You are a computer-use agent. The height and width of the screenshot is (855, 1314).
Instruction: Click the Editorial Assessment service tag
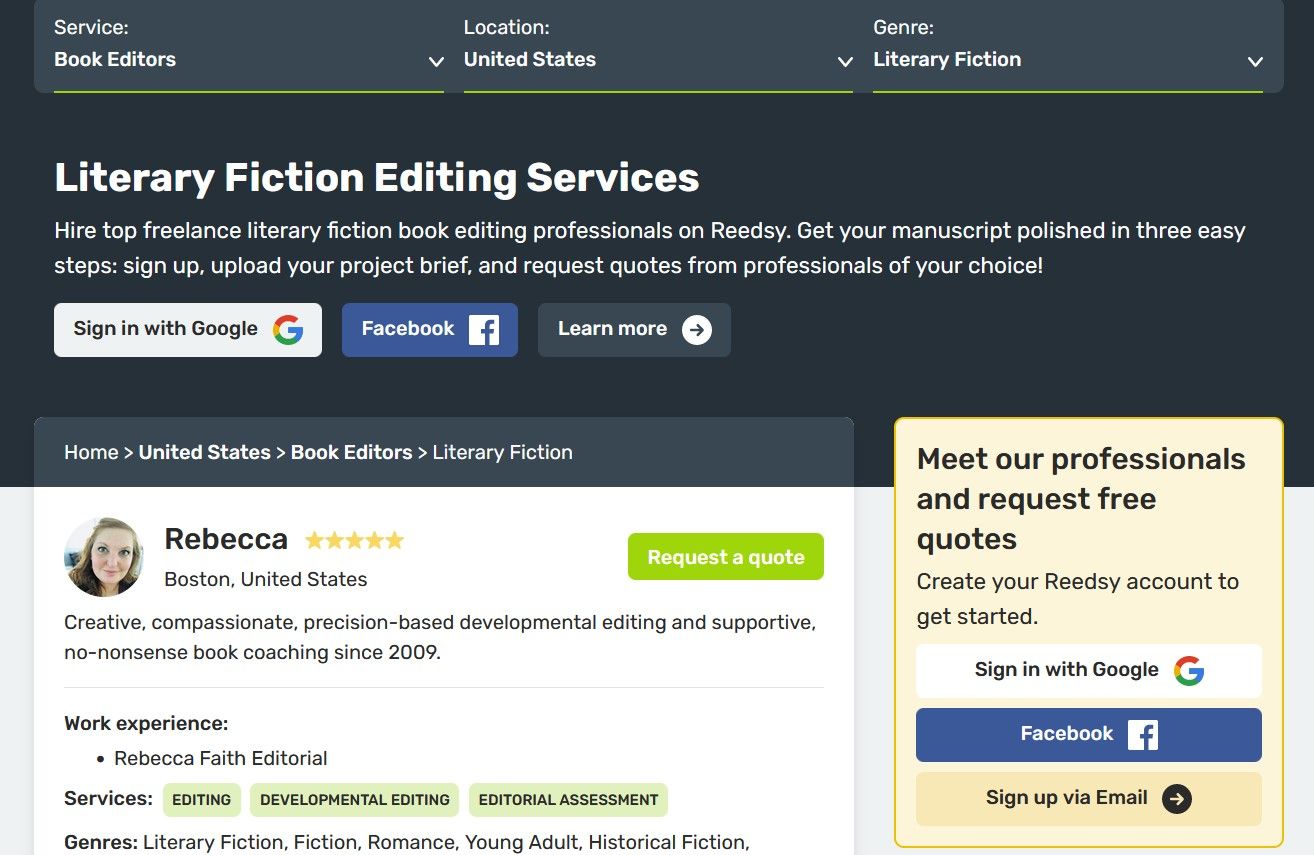pos(568,800)
